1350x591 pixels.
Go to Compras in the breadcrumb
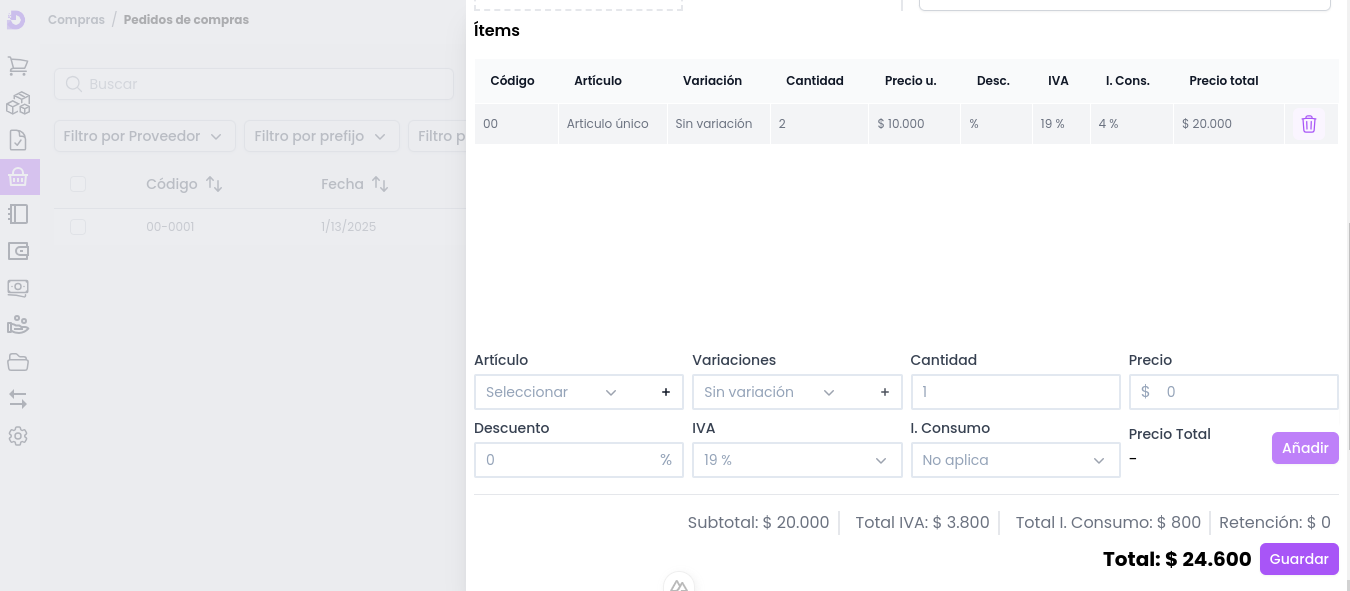tap(76, 20)
